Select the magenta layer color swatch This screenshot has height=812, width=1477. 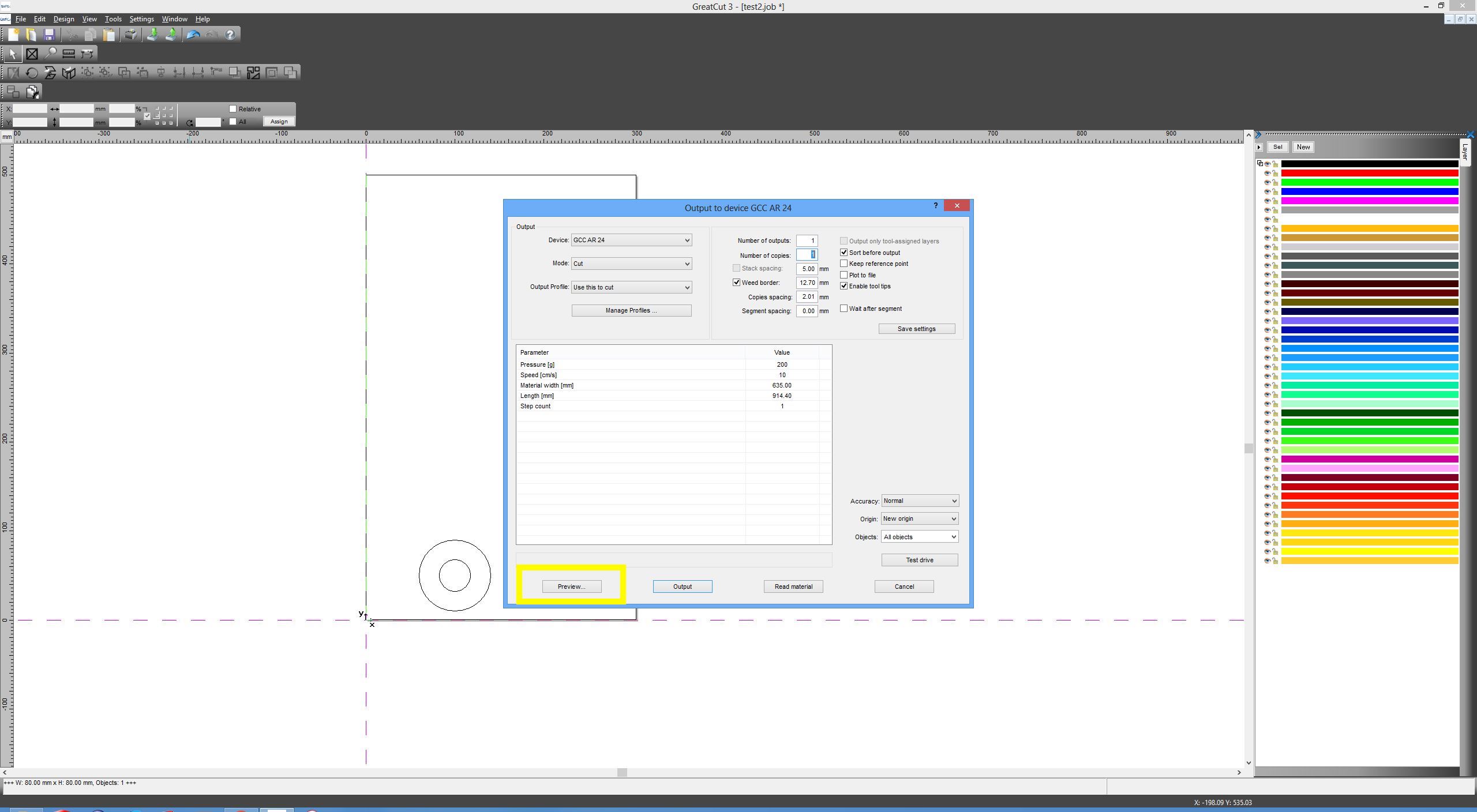click(x=1369, y=201)
